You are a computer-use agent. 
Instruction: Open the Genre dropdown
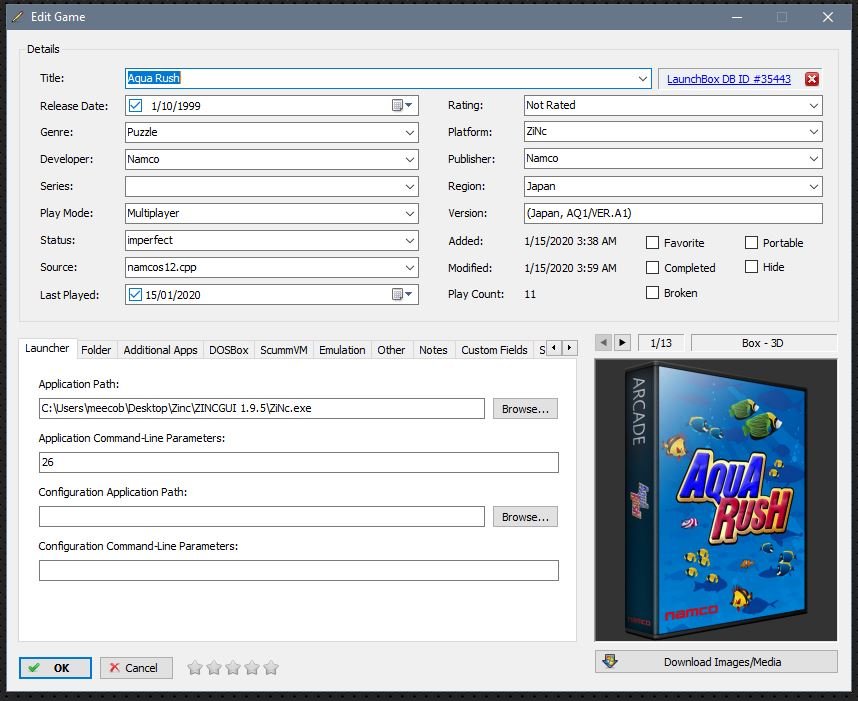(x=410, y=132)
